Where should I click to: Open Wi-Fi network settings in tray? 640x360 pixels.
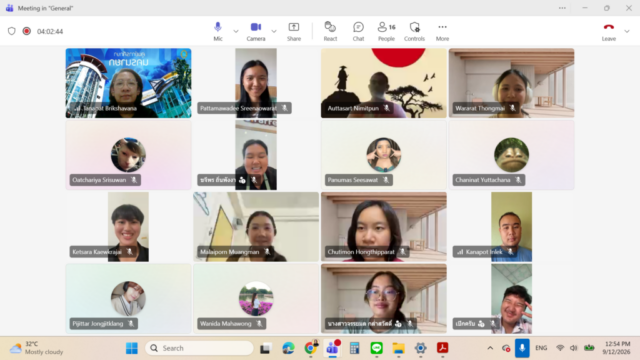point(560,348)
